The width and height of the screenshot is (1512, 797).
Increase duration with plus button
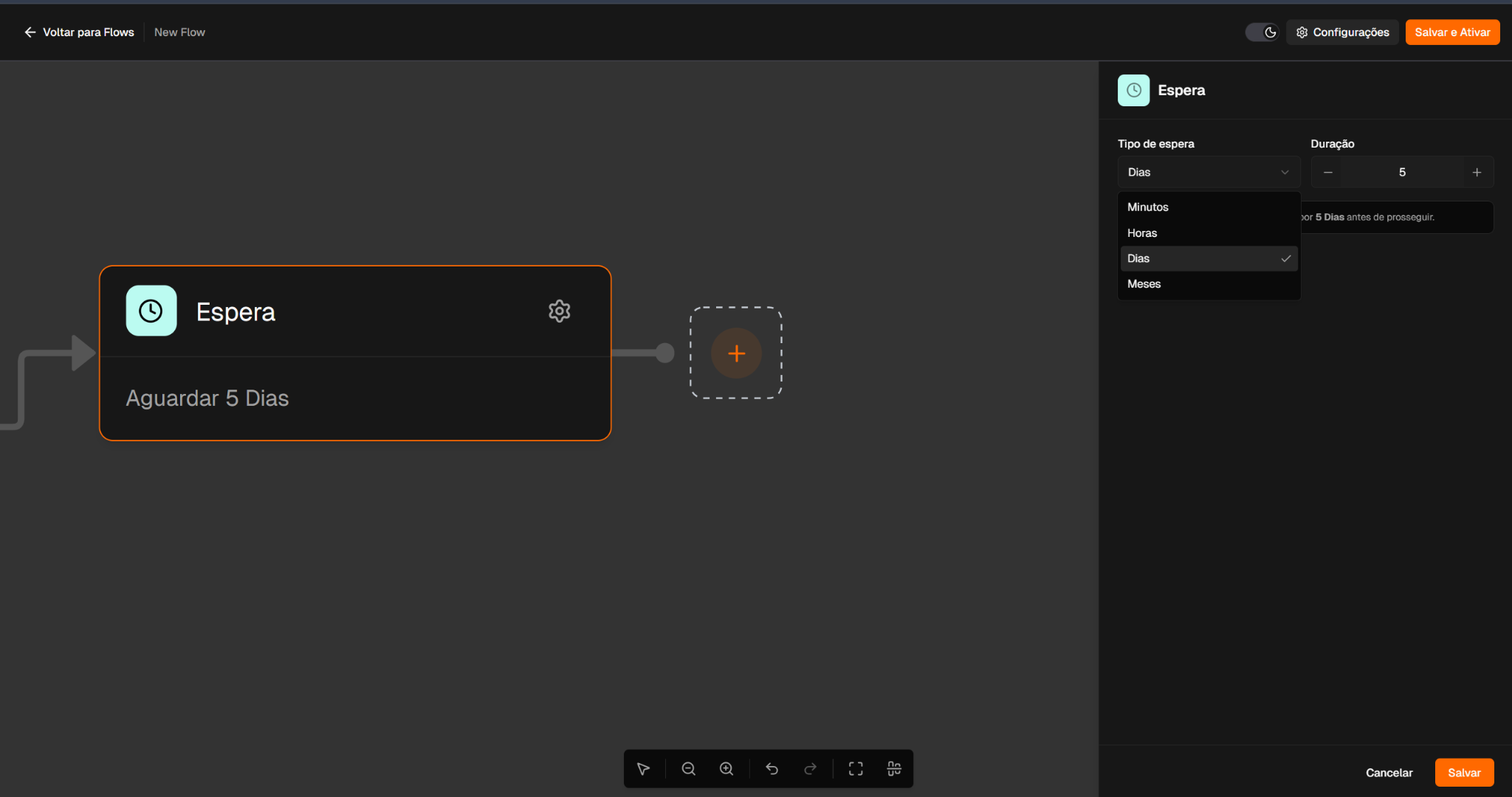pyautogui.click(x=1477, y=172)
